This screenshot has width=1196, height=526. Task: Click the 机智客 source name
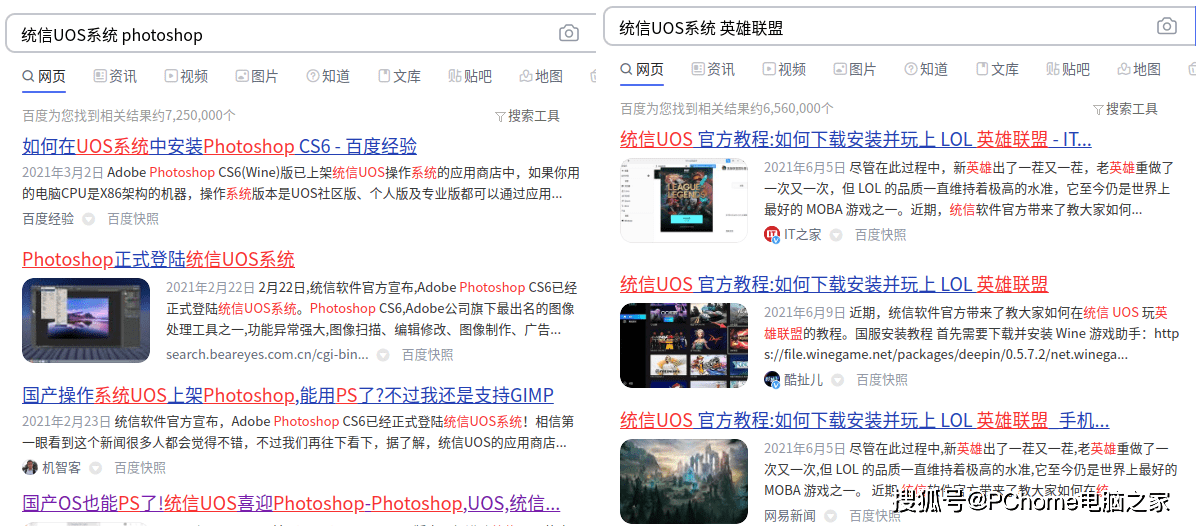pos(62,468)
